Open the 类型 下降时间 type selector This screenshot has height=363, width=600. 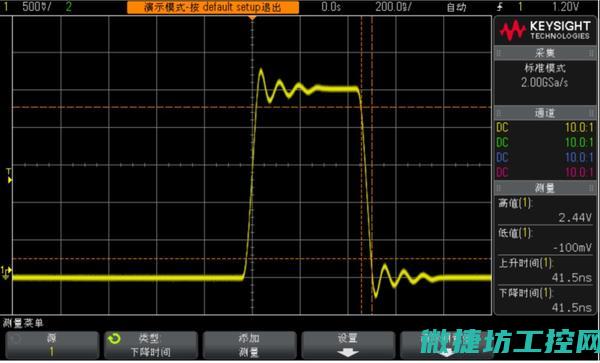(x=151, y=345)
